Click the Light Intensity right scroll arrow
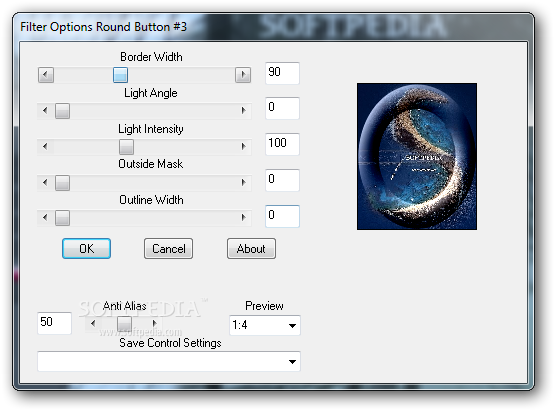The height and width of the screenshot is (411, 555). (x=243, y=147)
